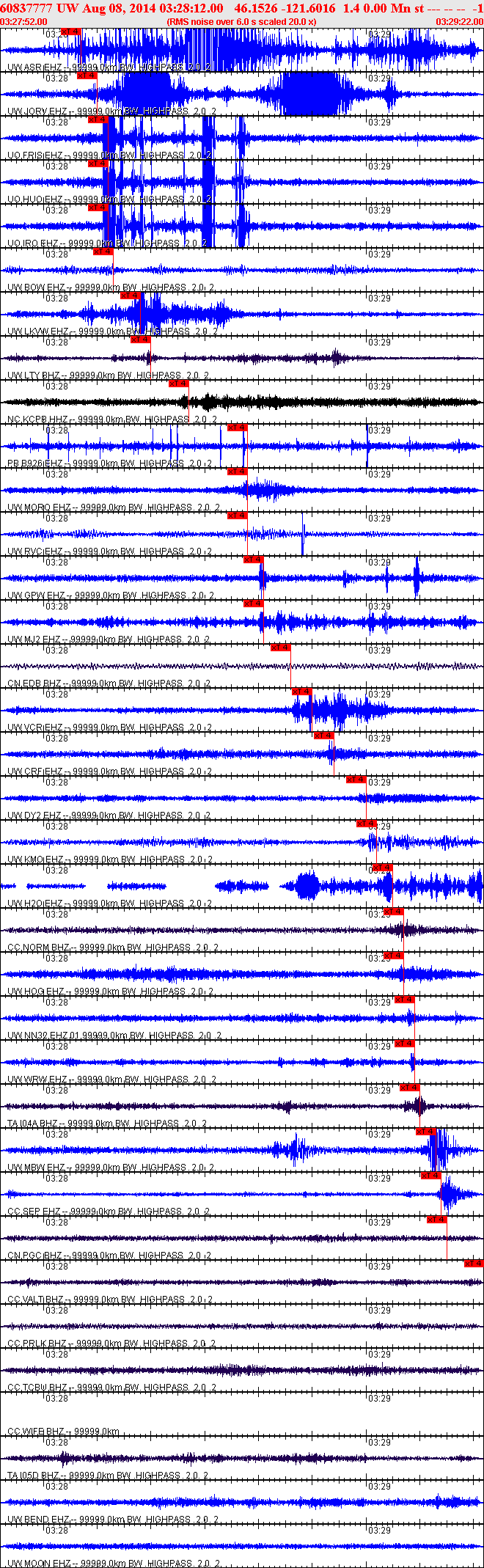484x1568 pixels.
Task: Click the red pick marker on CC VALT trace
Action: pos(474,1264)
